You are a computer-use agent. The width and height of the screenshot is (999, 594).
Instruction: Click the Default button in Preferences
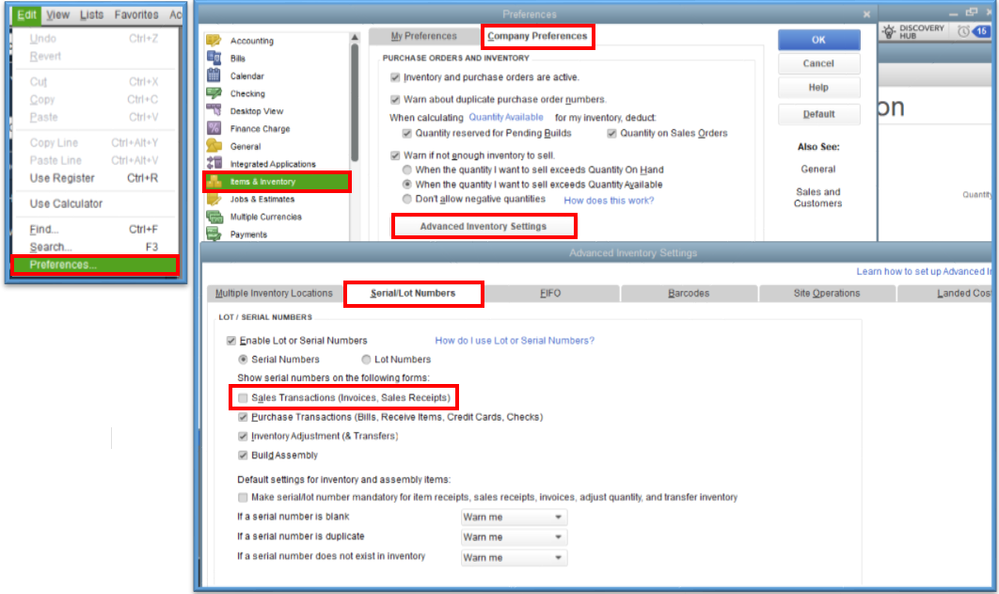[x=819, y=114]
